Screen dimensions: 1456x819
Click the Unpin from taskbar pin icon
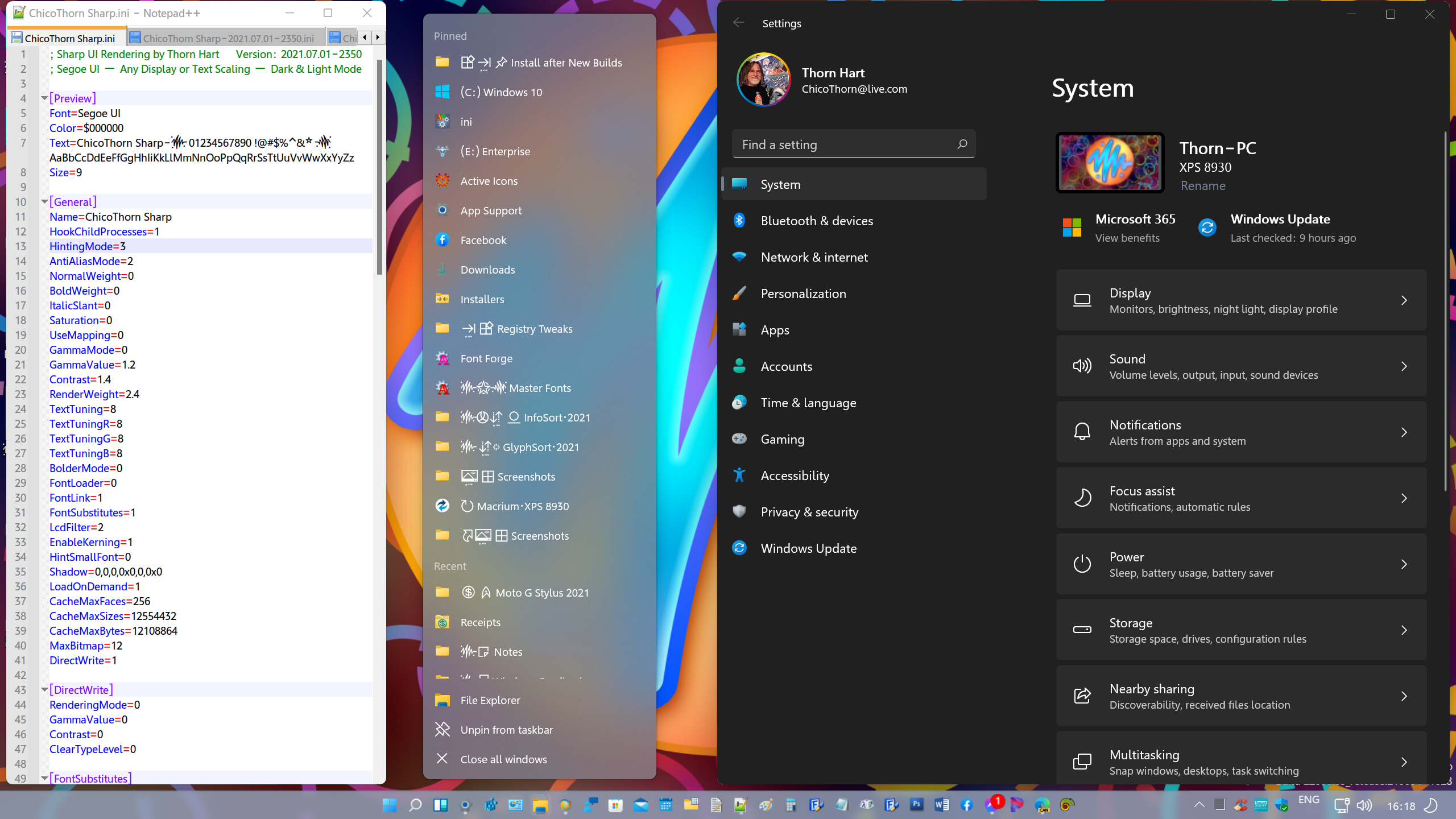[x=442, y=729]
